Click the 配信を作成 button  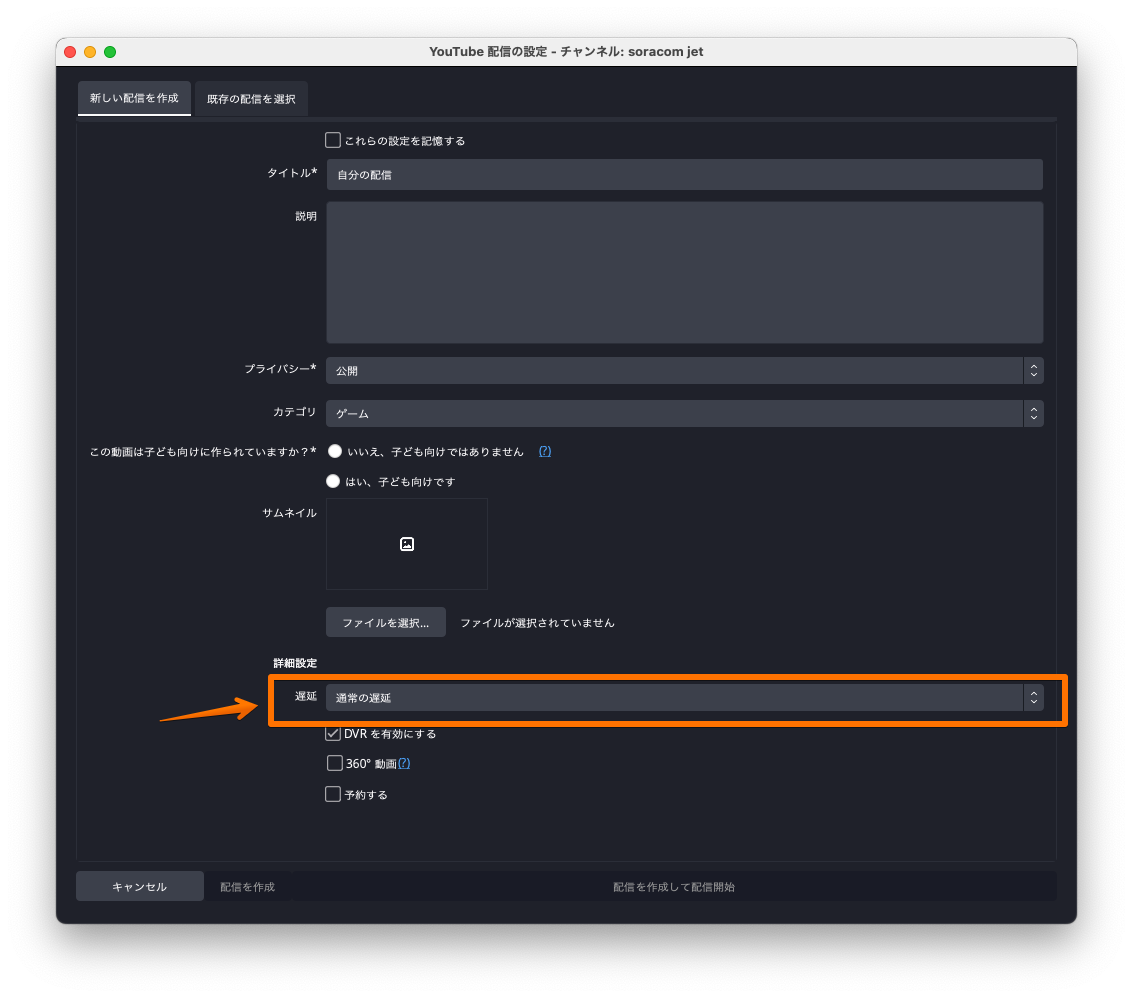248,887
